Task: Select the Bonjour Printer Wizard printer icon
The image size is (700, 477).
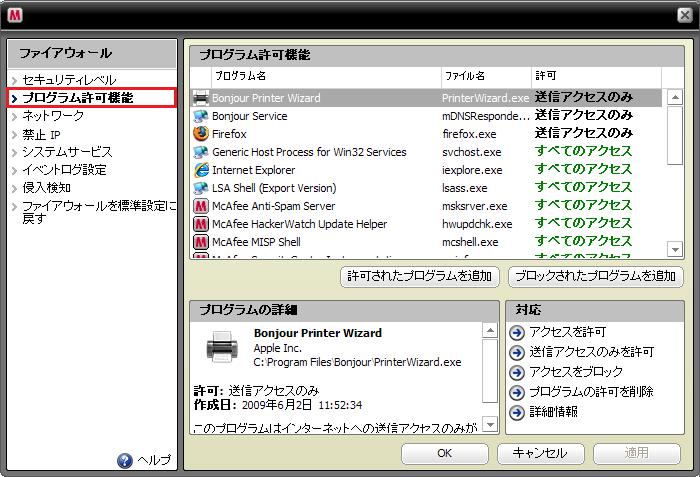Action: [x=200, y=98]
